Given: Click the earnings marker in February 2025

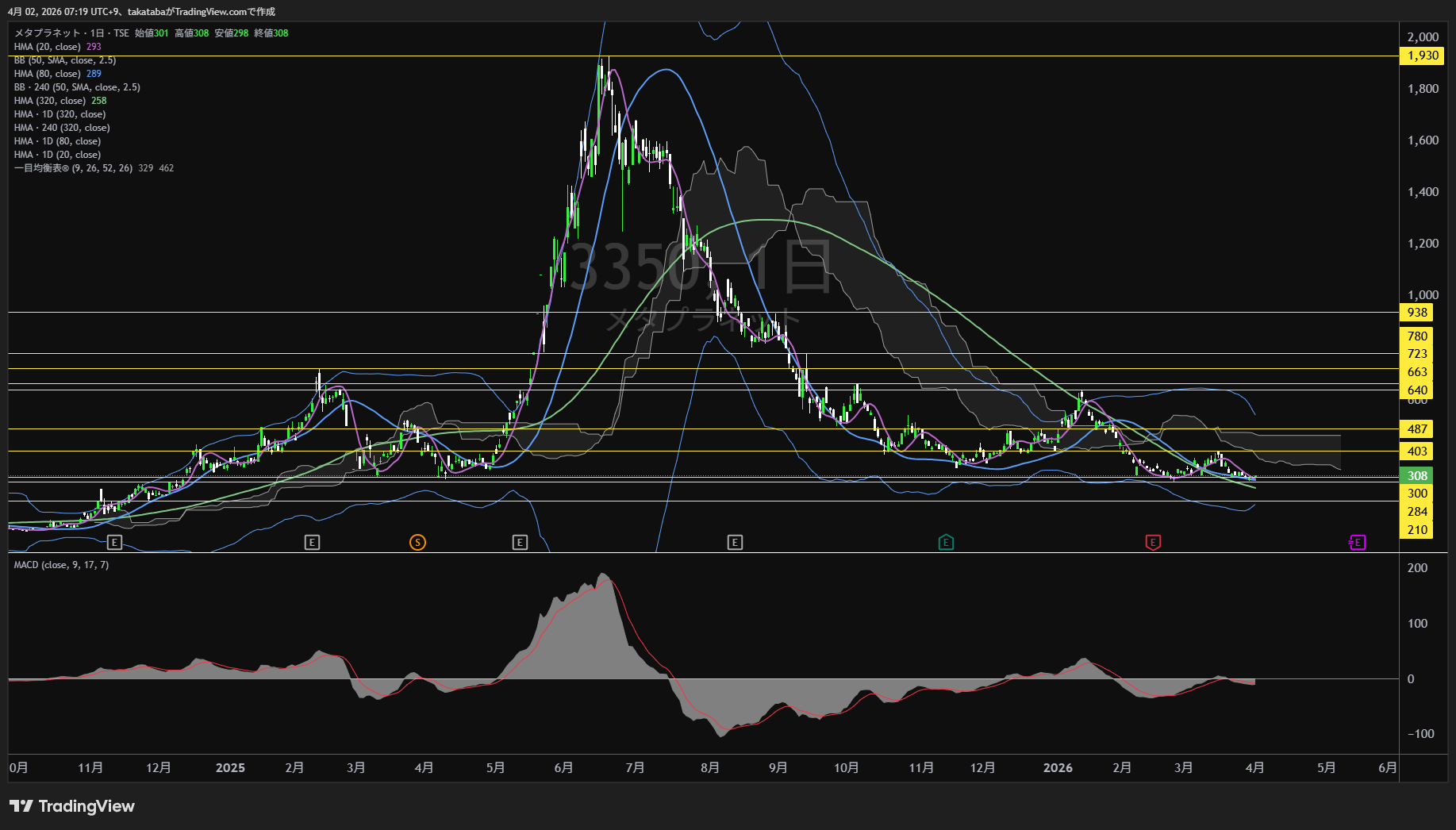Looking at the screenshot, I should pos(312,543).
